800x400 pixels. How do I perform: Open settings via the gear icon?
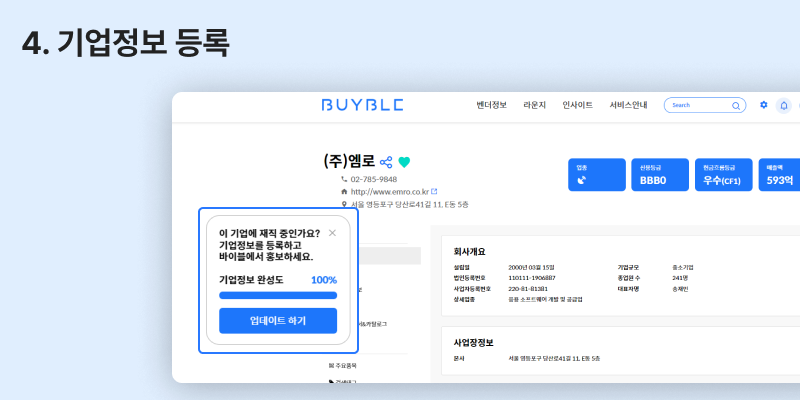click(764, 105)
